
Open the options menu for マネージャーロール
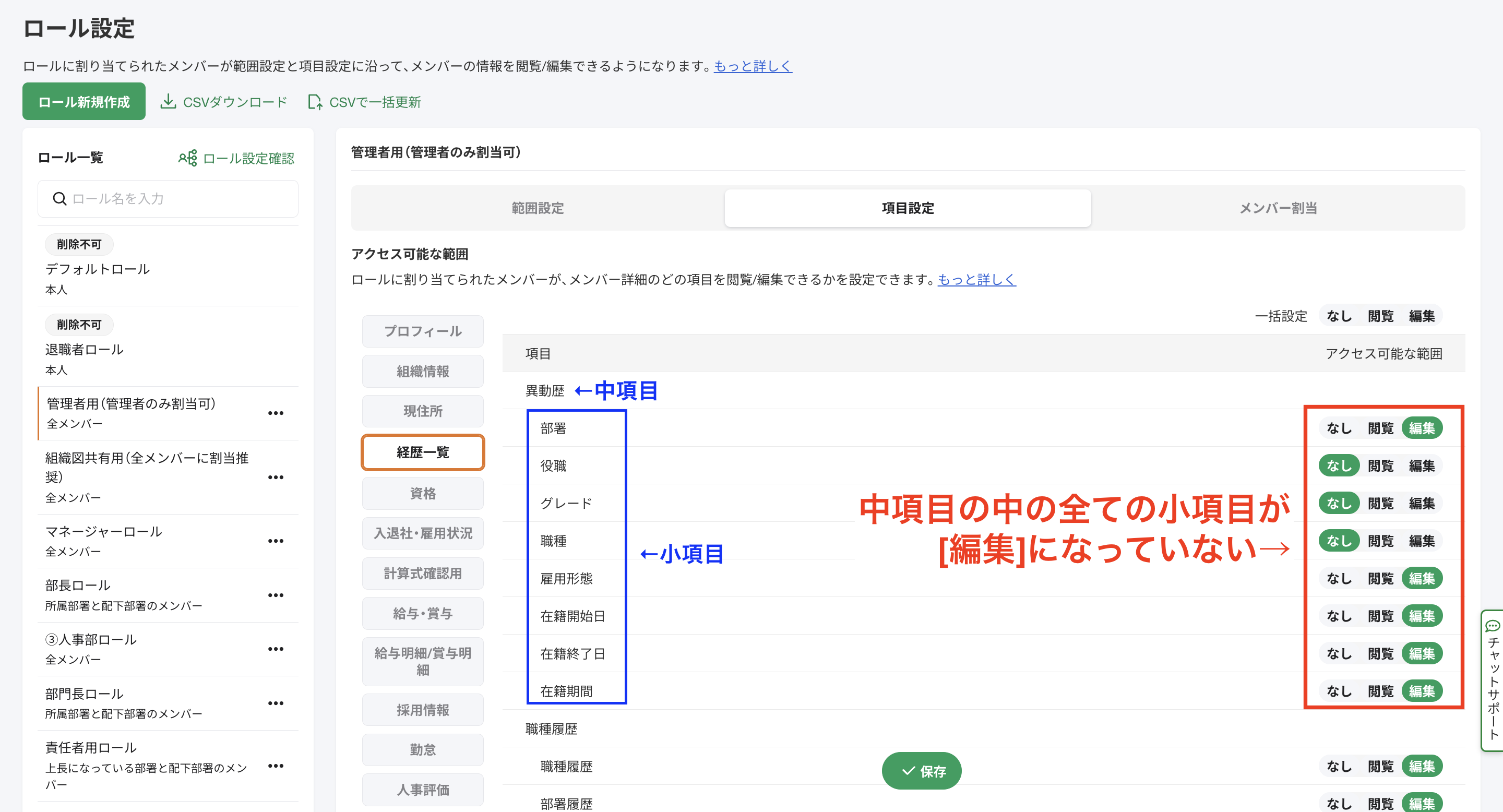click(276, 540)
